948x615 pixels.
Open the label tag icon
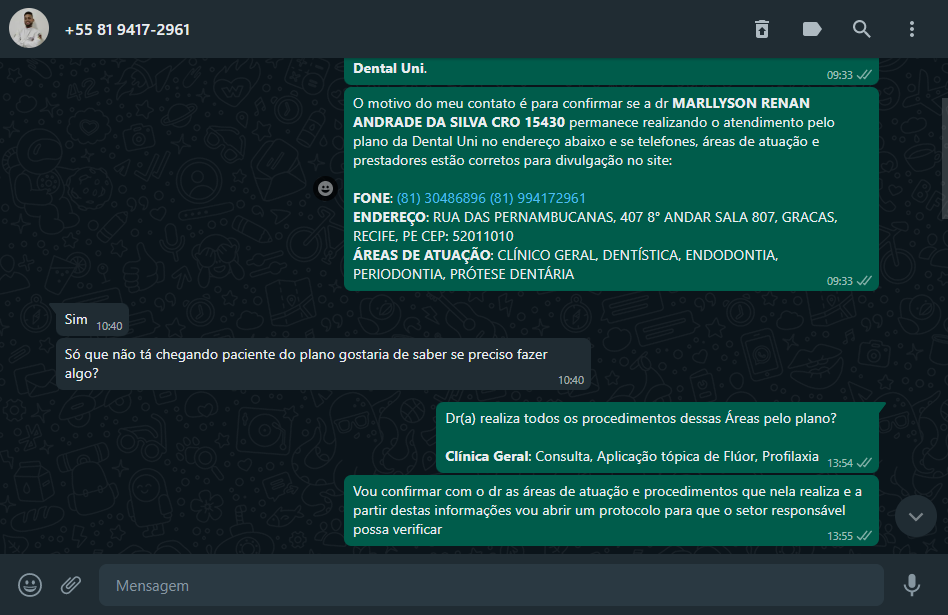click(811, 29)
